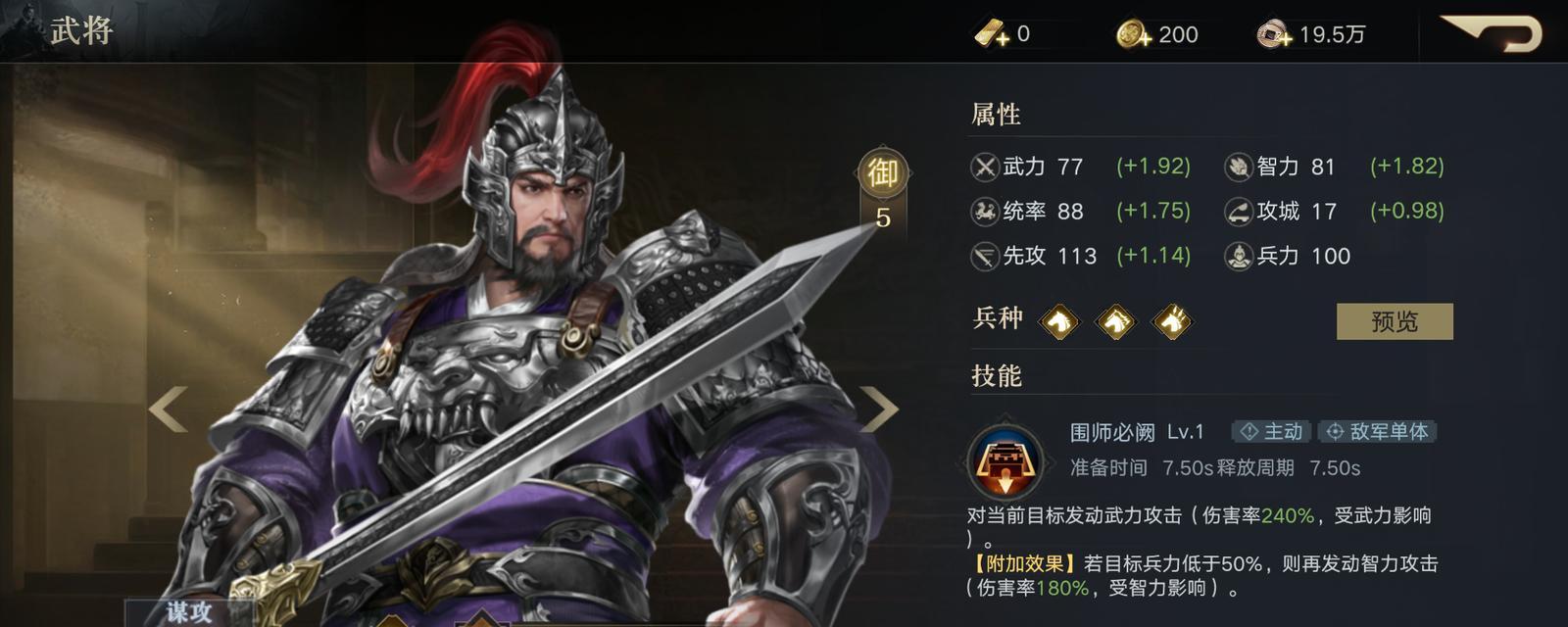Tap the first troop type horse icon

point(1059,320)
